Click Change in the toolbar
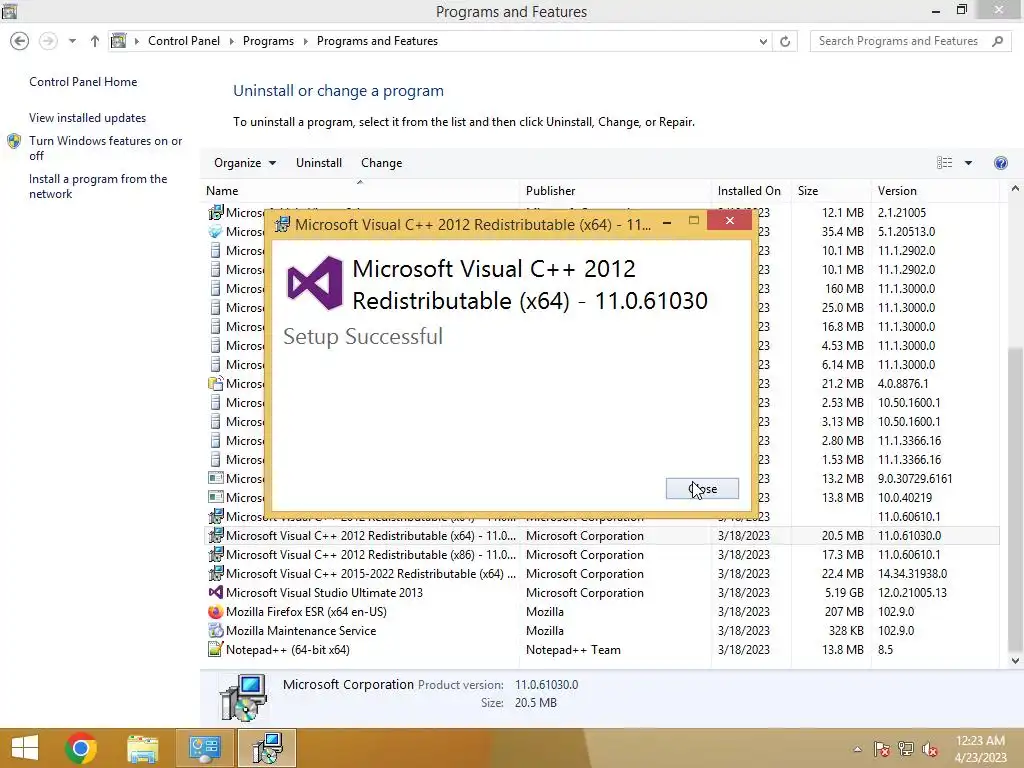1024x768 pixels. tap(381, 163)
